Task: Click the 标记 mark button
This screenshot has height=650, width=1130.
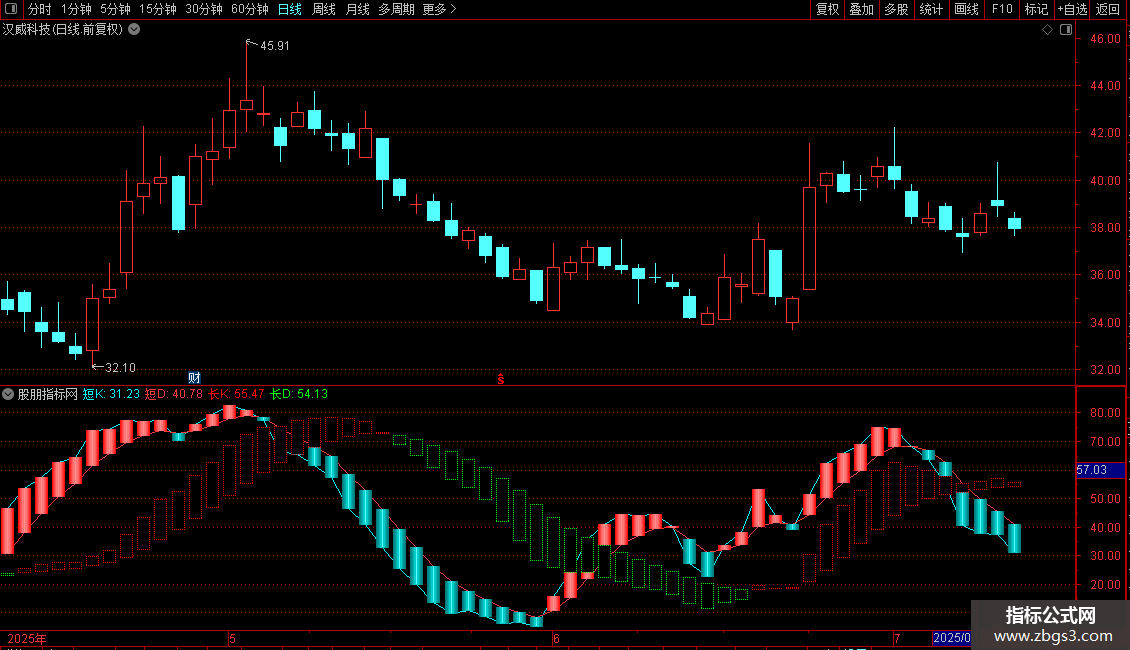Action: pyautogui.click(x=1036, y=9)
